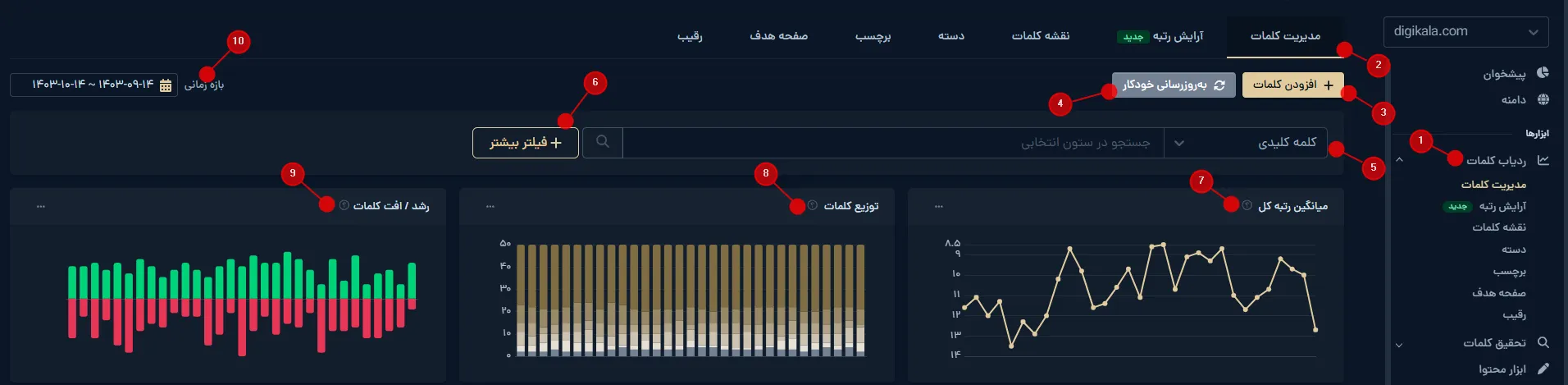Screen dimensions: 1568x385
Task: Switch to the برچسب tab
Action: [873, 36]
